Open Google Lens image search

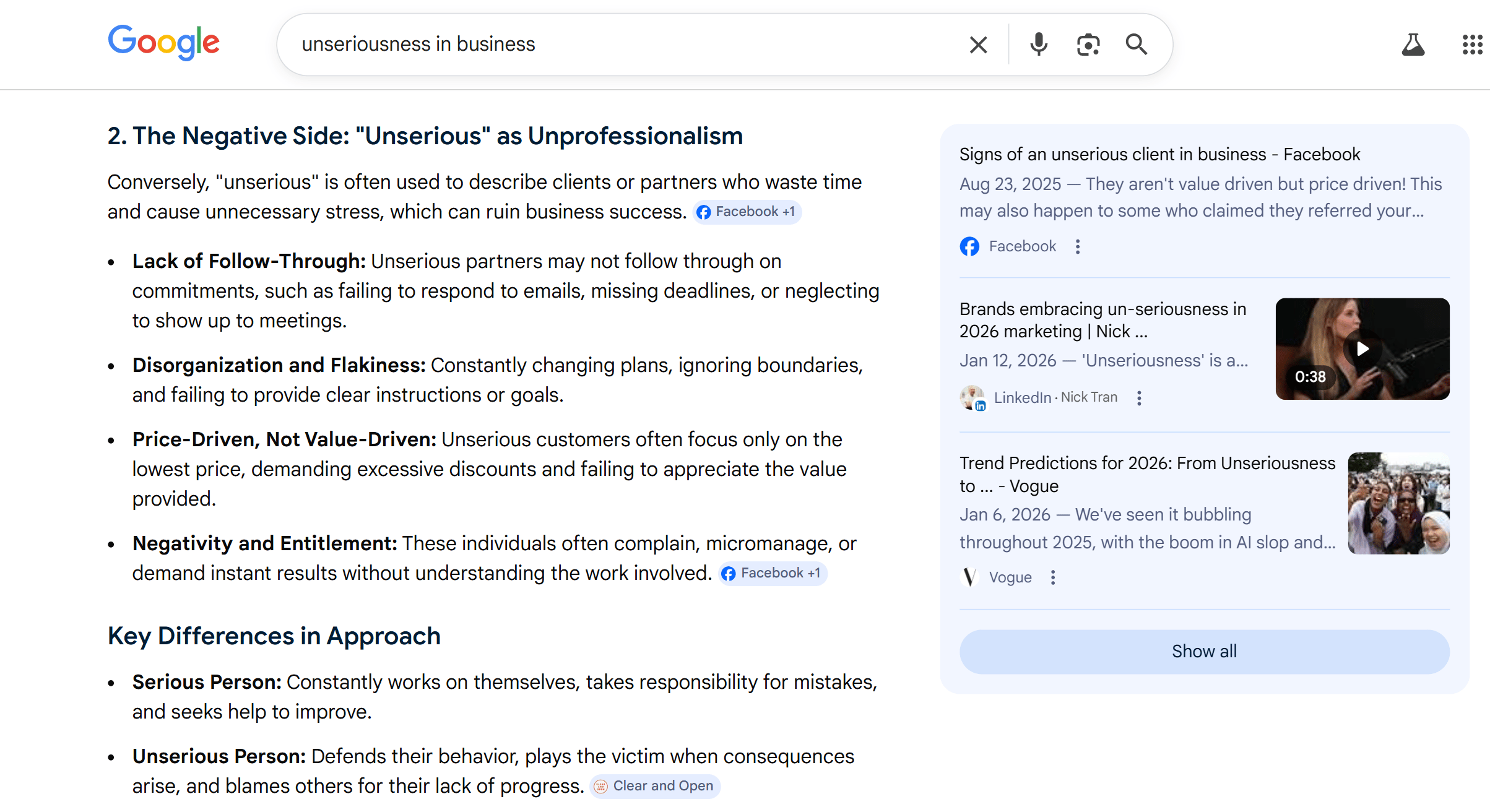1088,45
